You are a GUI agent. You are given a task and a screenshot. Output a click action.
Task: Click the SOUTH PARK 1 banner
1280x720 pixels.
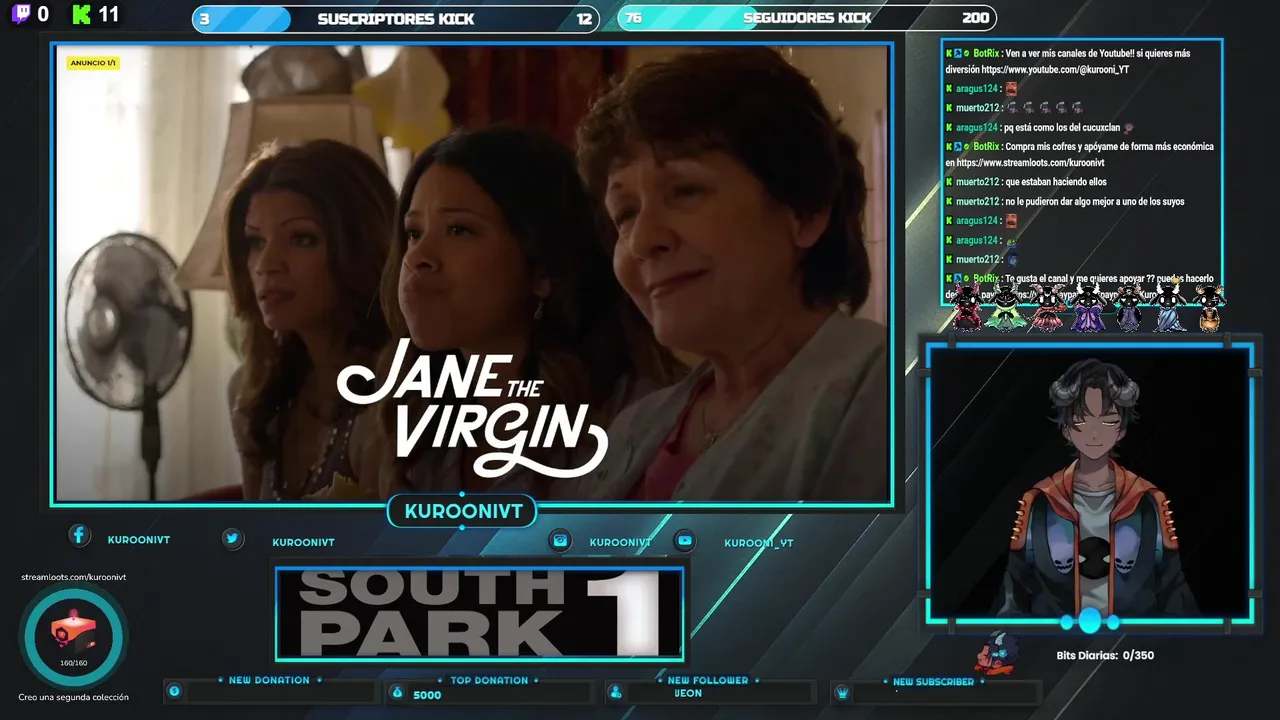tap(480, 614)
